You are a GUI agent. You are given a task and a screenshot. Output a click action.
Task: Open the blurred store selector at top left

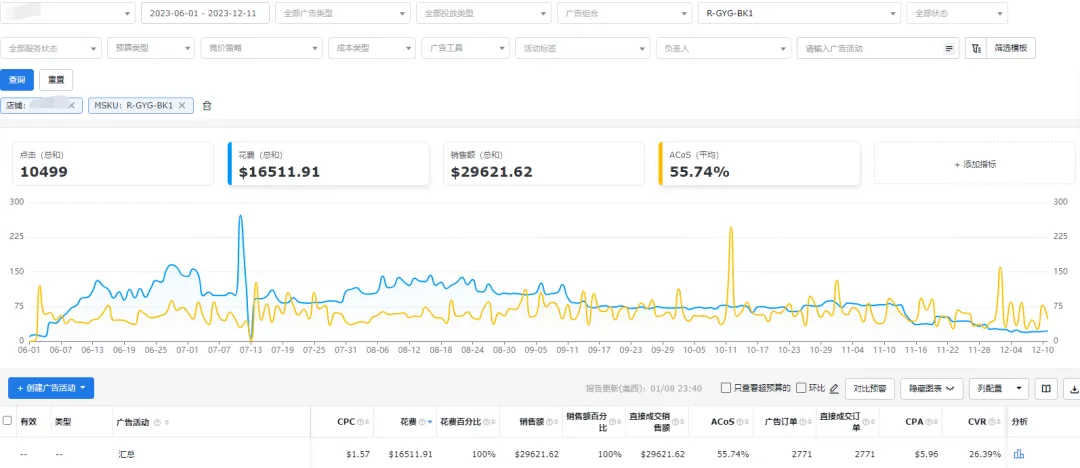[68, 13]
